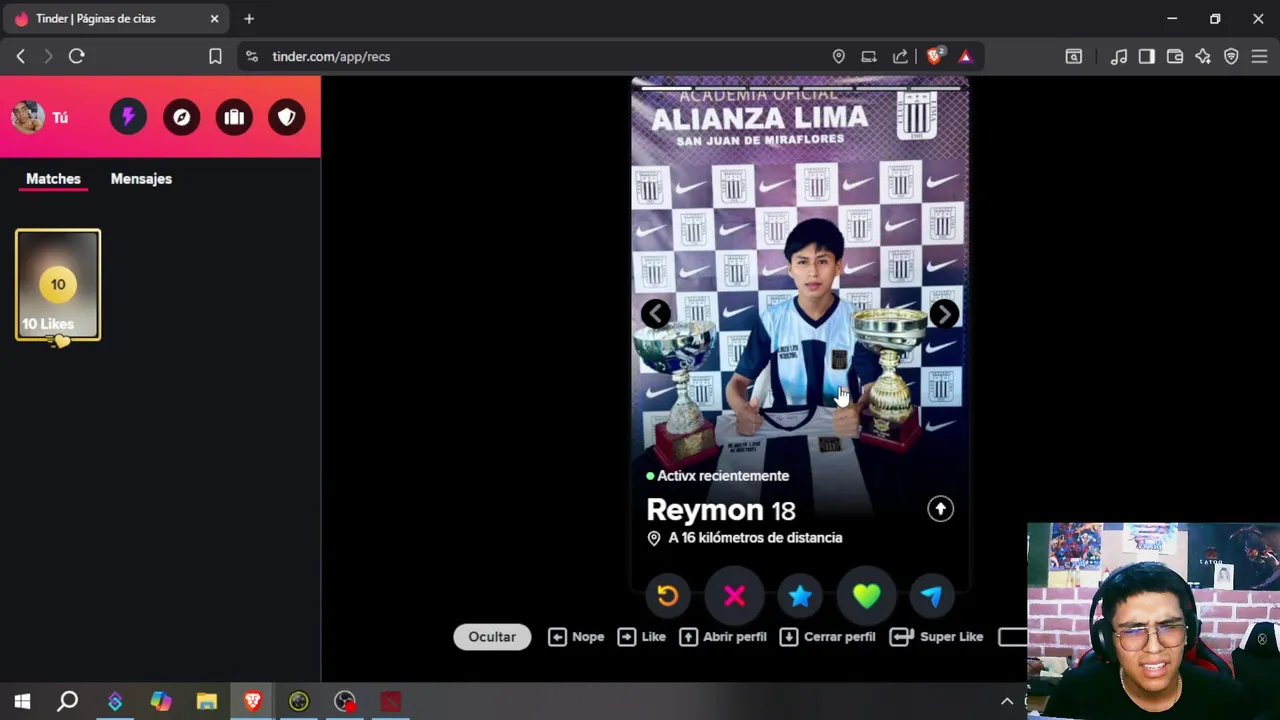This screenshot has width=1280, height=720.
Task: Open the browser hamburger menu
Action: click(1259, 57)
